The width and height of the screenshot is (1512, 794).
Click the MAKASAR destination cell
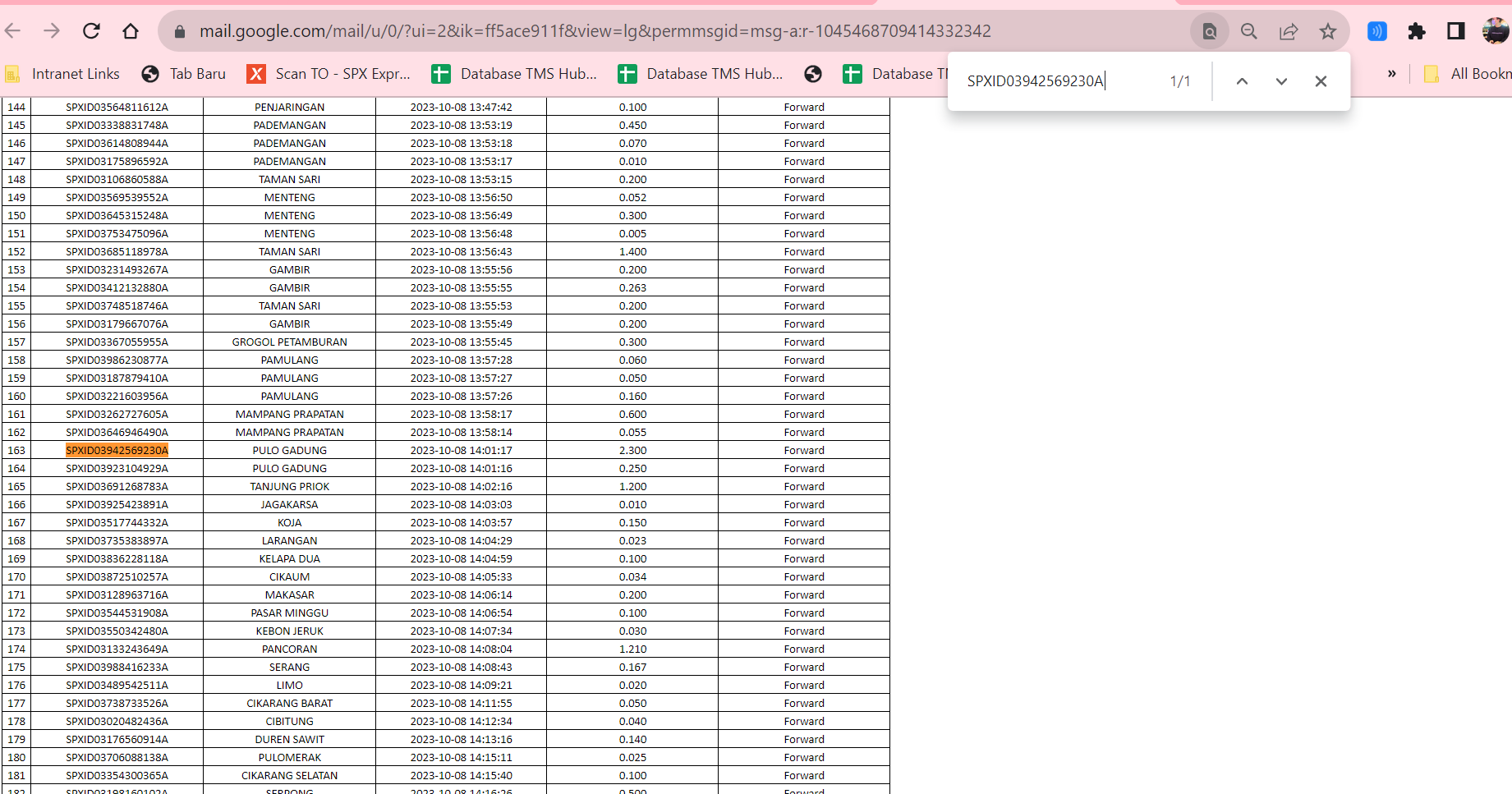(290, 594)
